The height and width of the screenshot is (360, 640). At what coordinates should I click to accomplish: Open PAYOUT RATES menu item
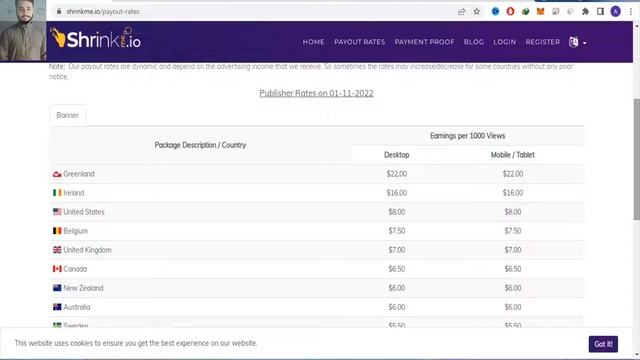point(360,42)
